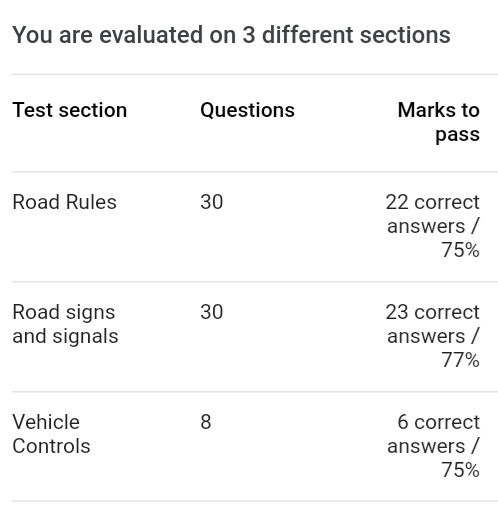Select the Road signs and signals label

pos(65,324)
